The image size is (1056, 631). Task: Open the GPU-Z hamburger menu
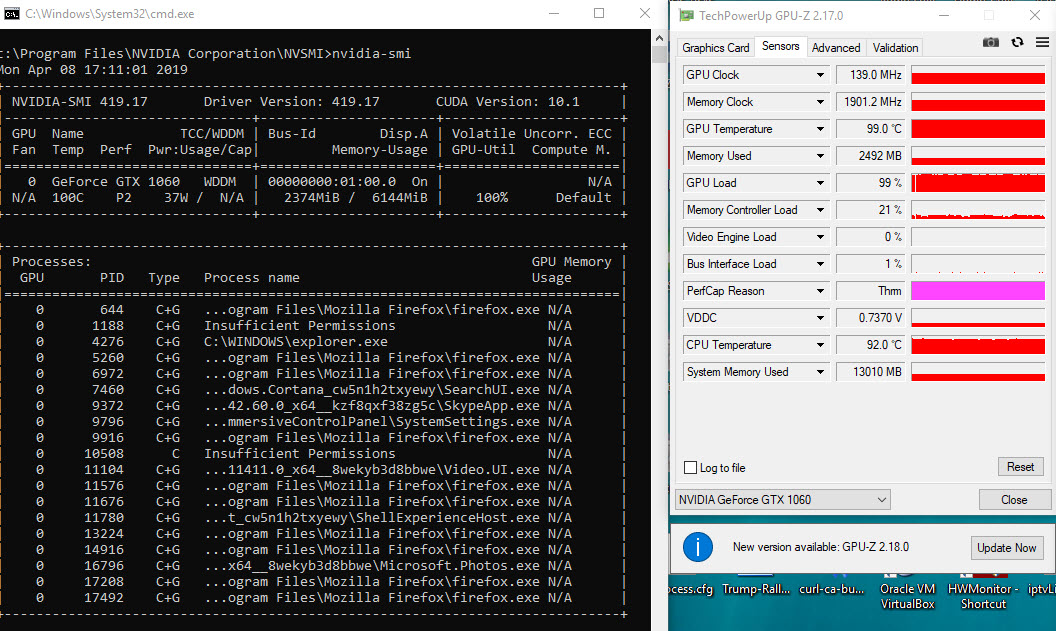coord(1042,42)
